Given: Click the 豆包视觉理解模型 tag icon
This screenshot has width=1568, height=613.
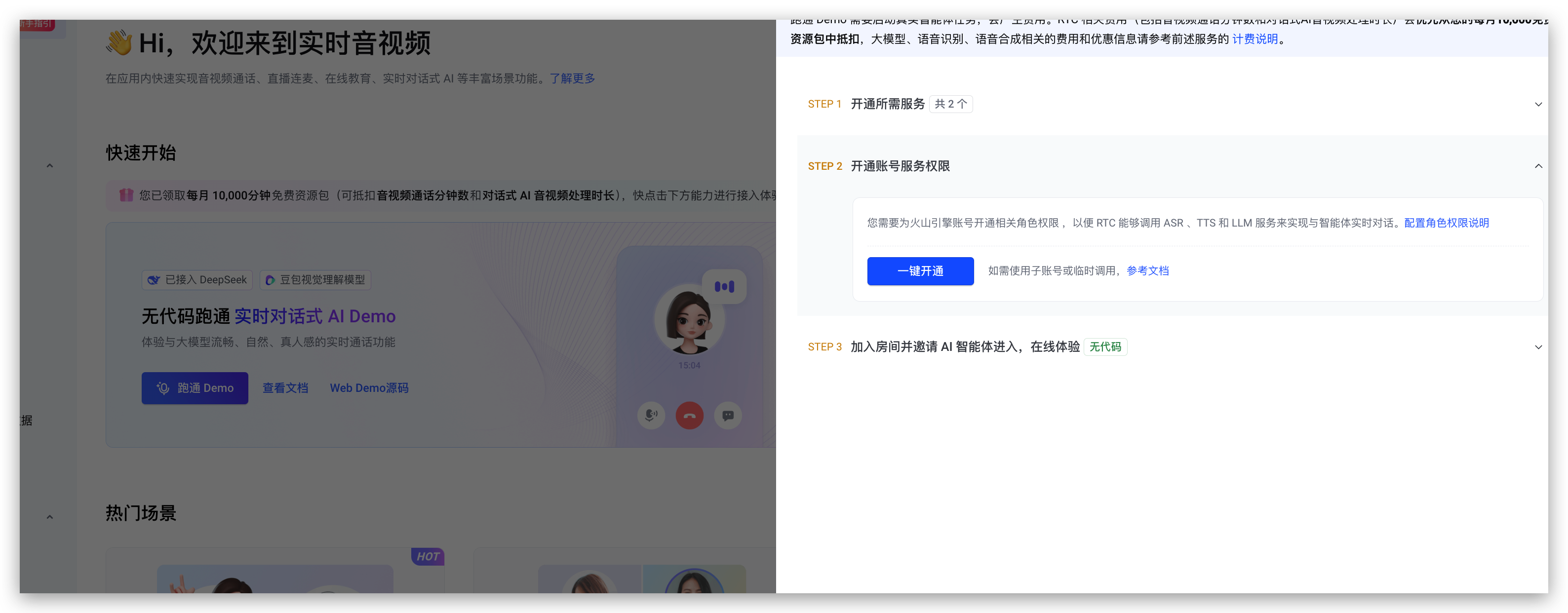Looking at the screenshot, I should (270, 280).
